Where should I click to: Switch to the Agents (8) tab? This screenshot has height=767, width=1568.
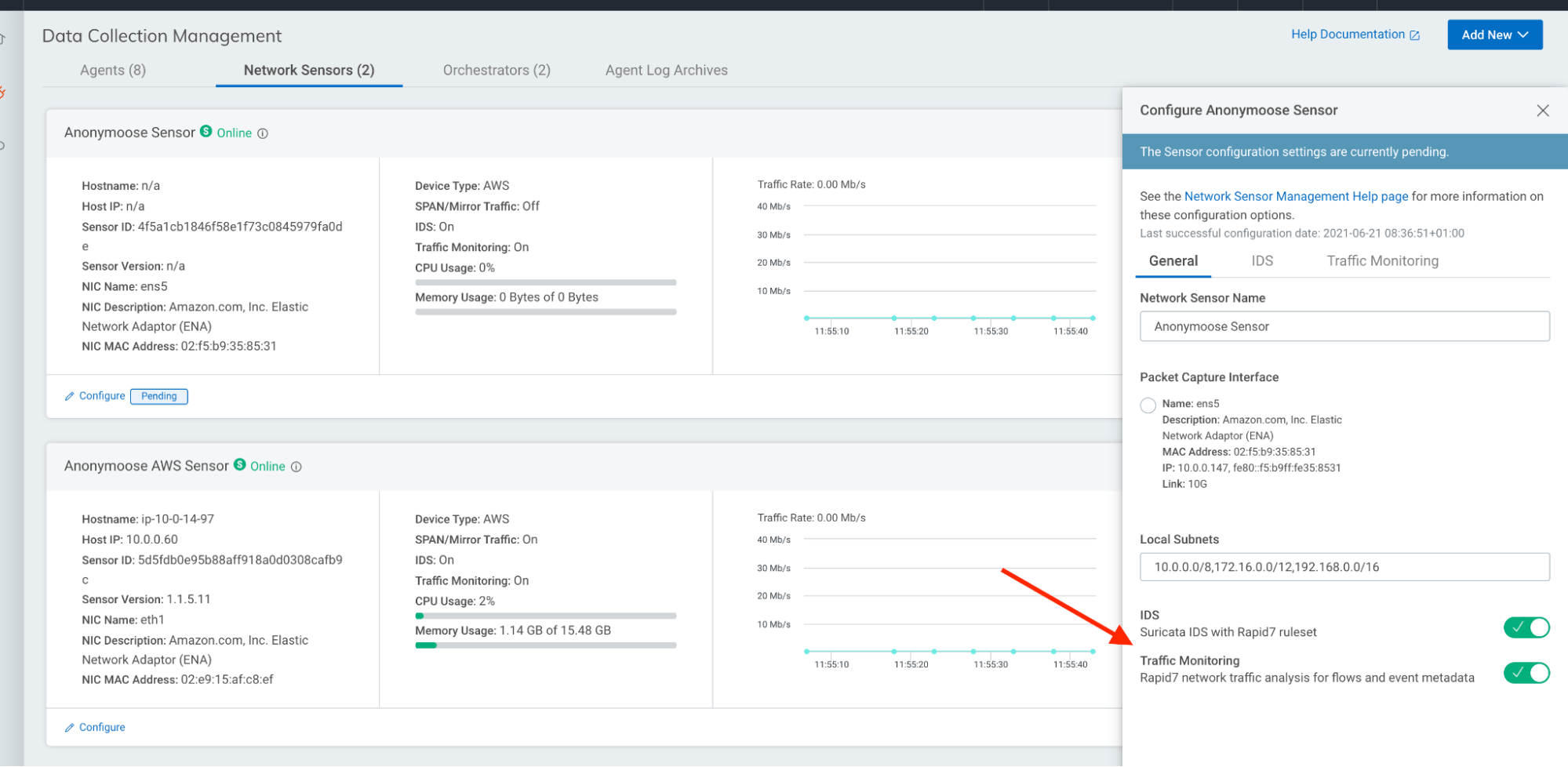[113, 70]
